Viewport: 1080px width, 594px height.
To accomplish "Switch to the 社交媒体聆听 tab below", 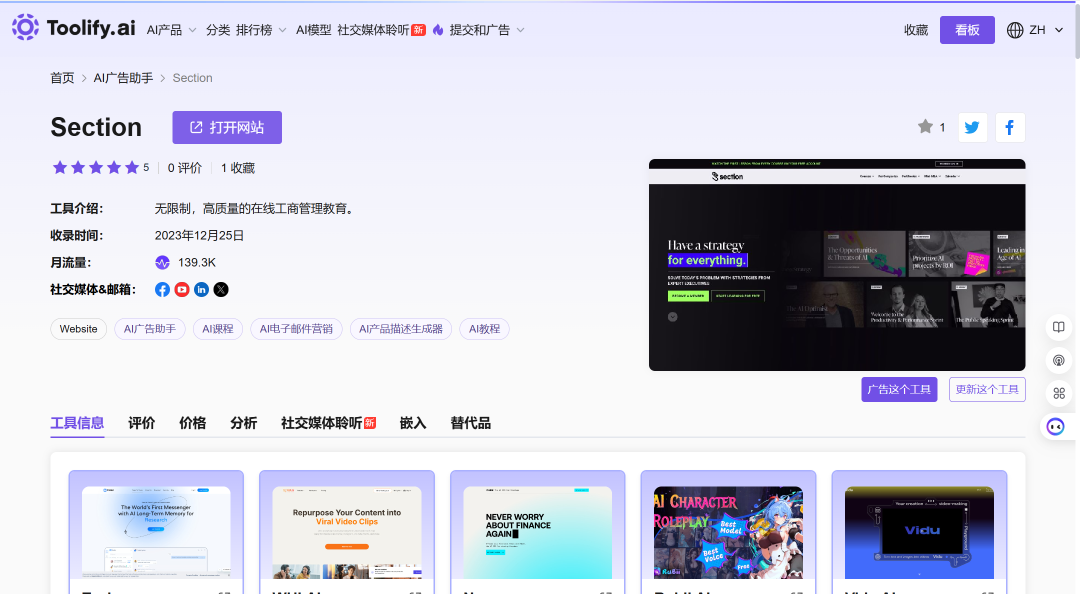I will pos(328,423).
